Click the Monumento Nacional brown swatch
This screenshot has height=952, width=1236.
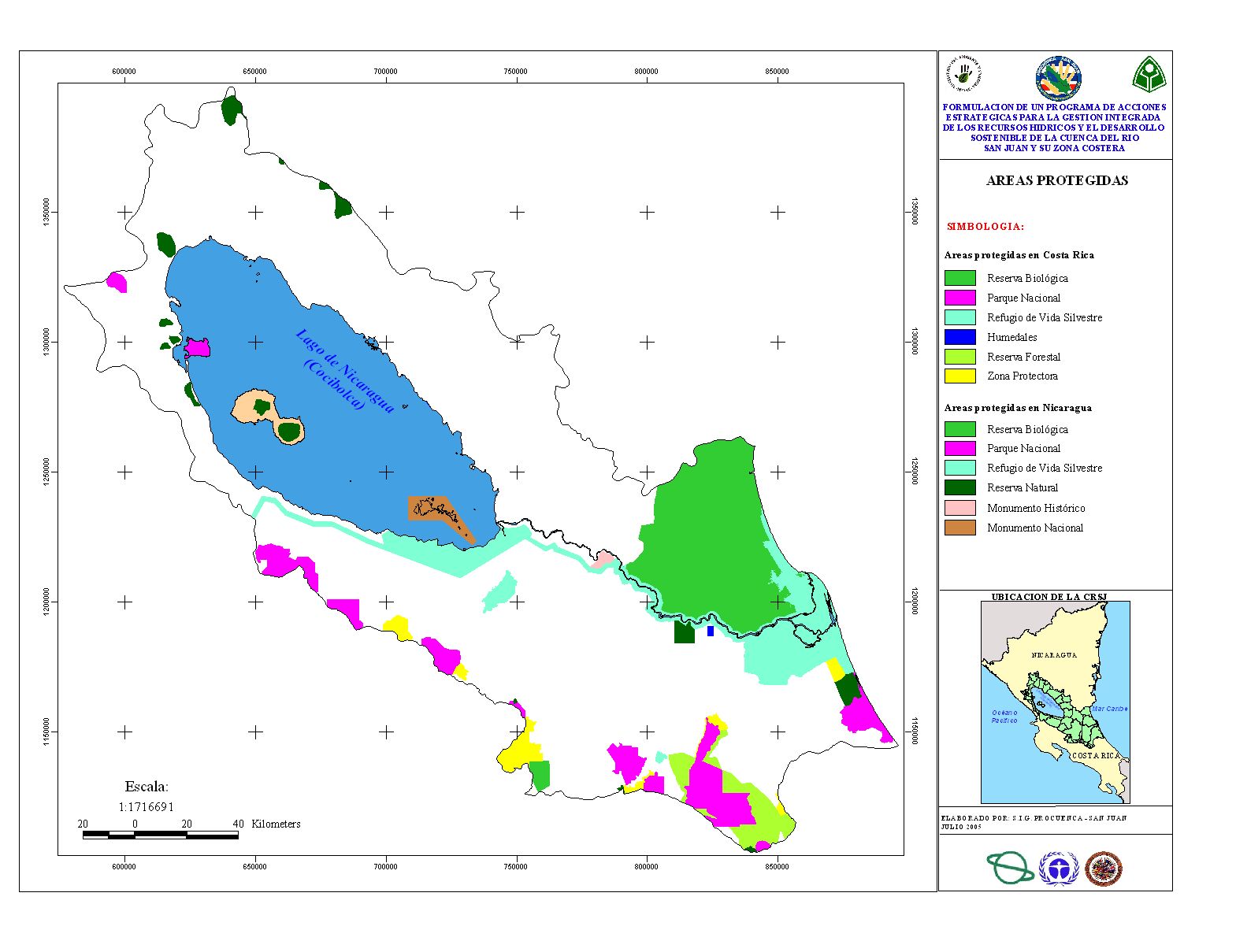[x=959, y=528]
